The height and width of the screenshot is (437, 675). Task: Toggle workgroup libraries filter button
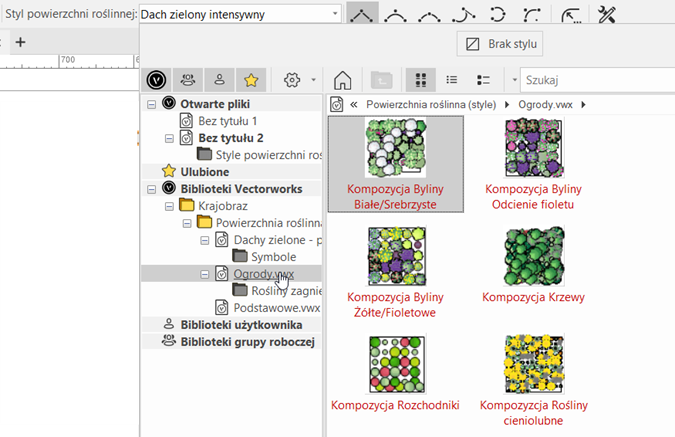tap(186, 80)
